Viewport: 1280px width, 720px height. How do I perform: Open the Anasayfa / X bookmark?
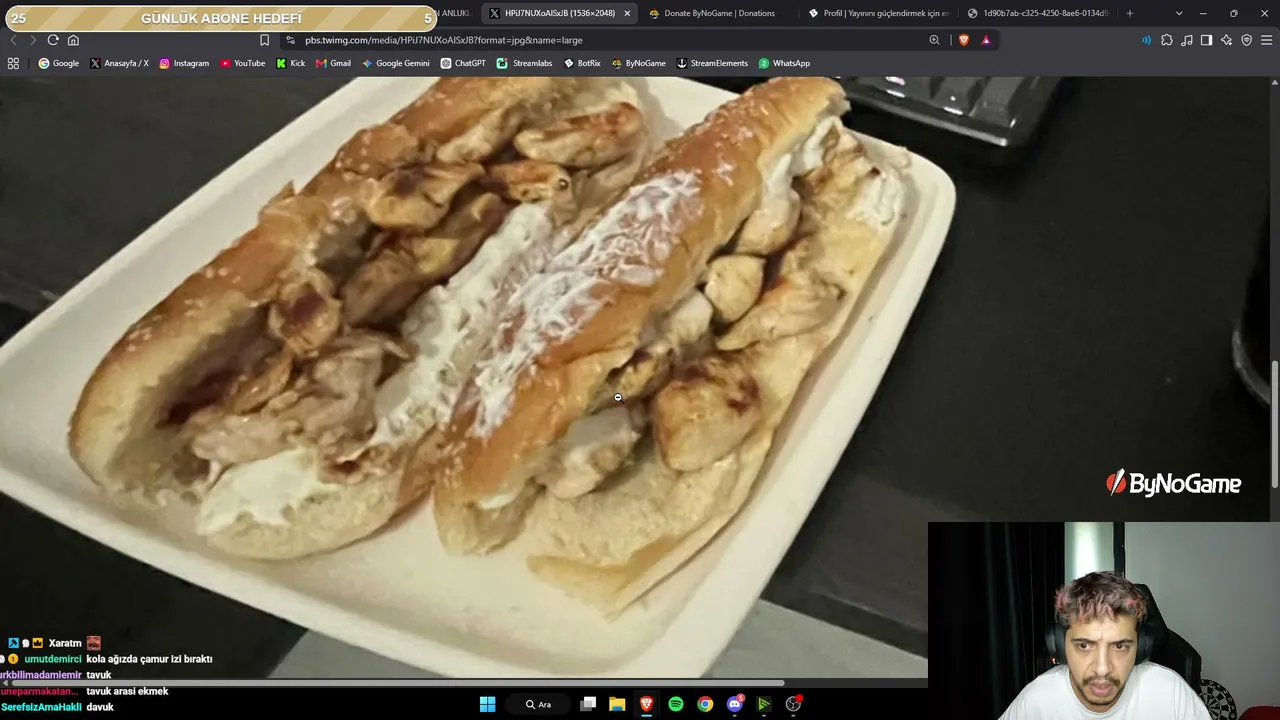click(x=119, y=63)
